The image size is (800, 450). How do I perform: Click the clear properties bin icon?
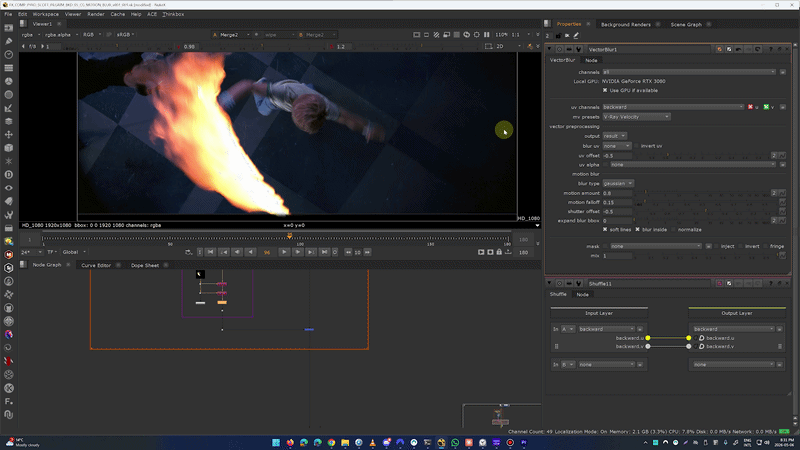point(567,36)
